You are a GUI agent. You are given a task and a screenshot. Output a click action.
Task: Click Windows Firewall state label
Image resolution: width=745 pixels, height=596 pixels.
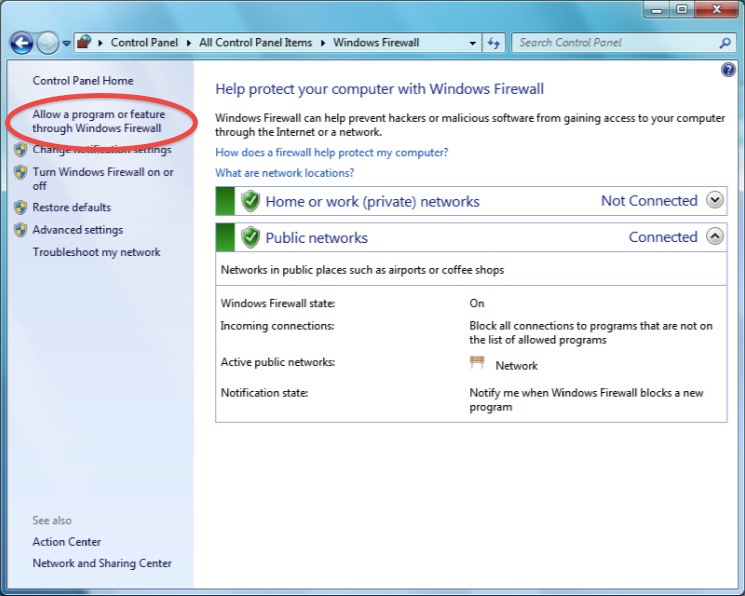coord(278,303)
